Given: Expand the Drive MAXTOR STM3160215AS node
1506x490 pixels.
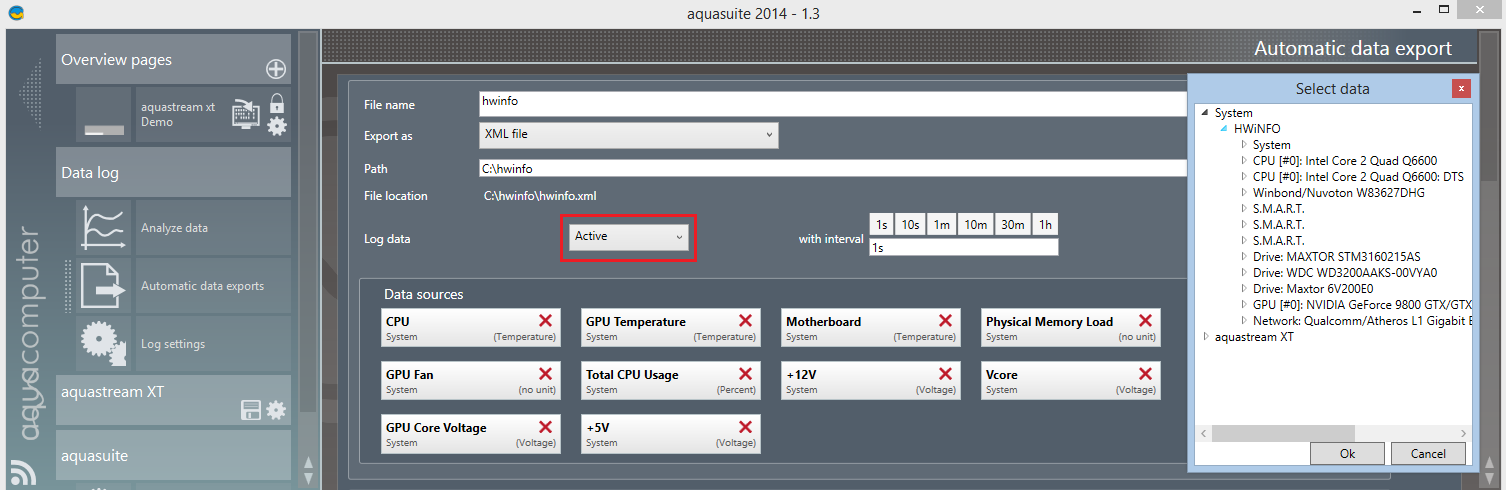Looking at the screenshot, I should pyautogui.click(x=1244, y=257).
